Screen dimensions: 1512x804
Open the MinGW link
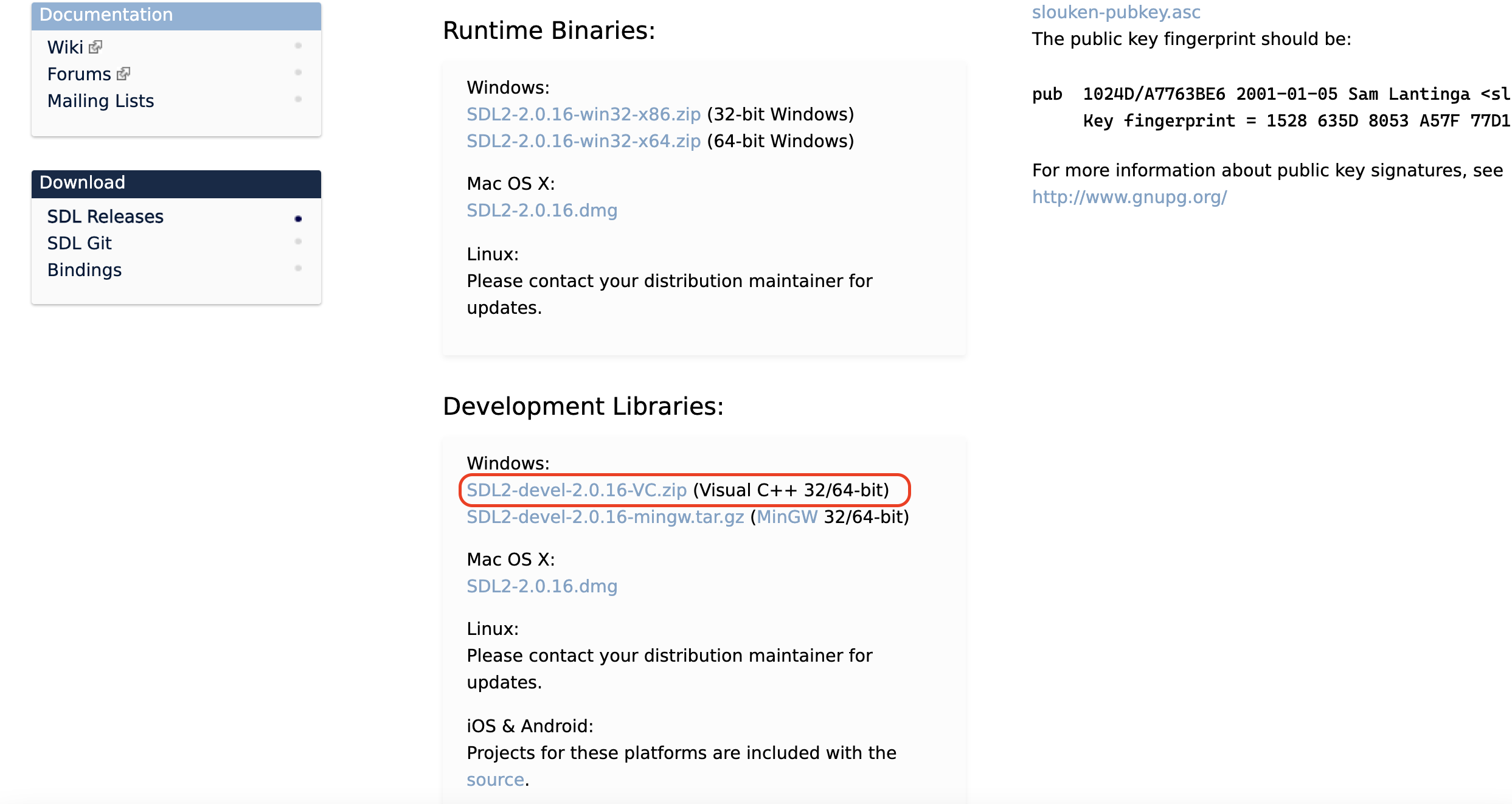click(787, 517)
